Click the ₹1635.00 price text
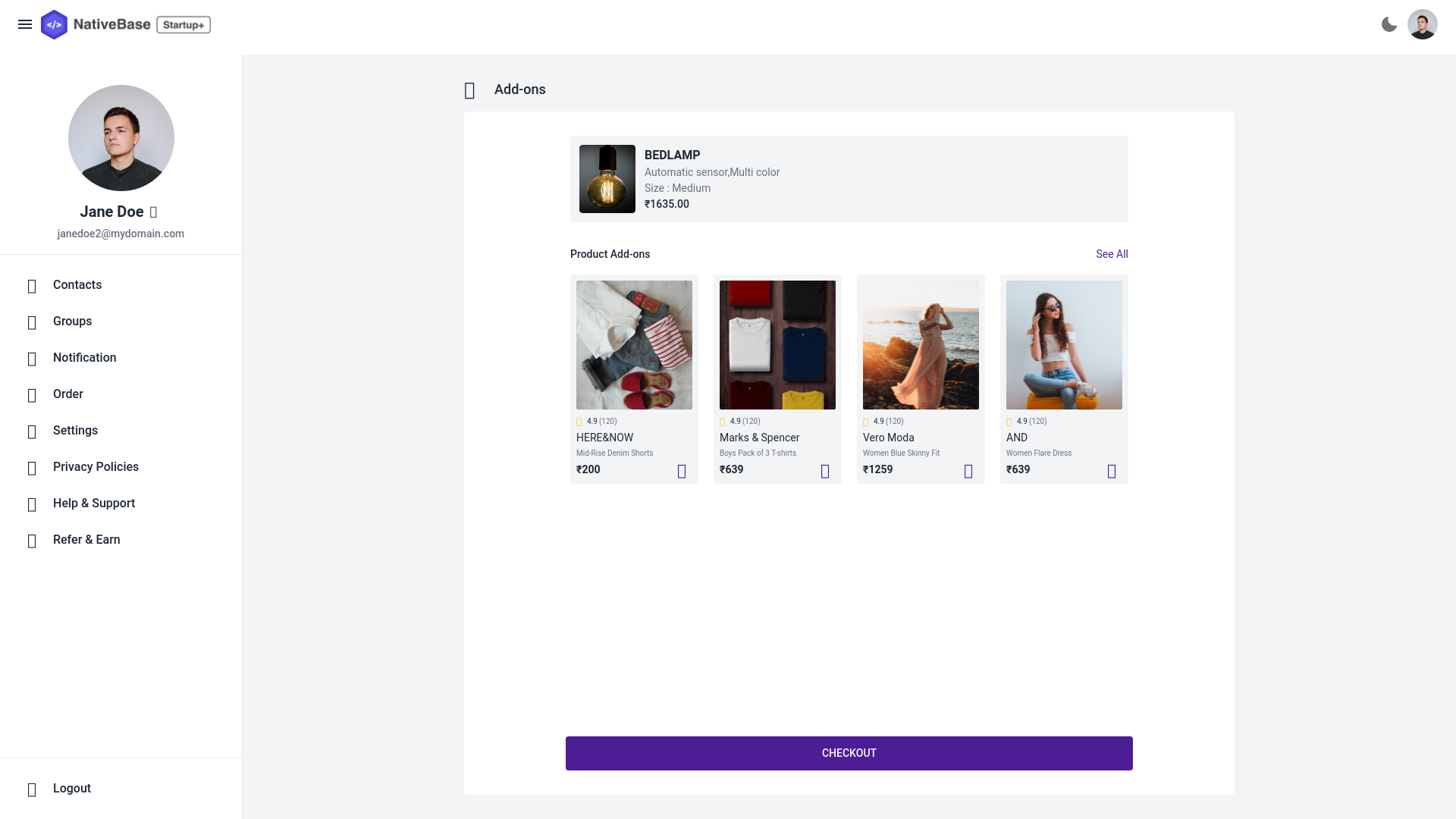The width and height of the screenshot is (1456, 819). (x=667, y=204)
